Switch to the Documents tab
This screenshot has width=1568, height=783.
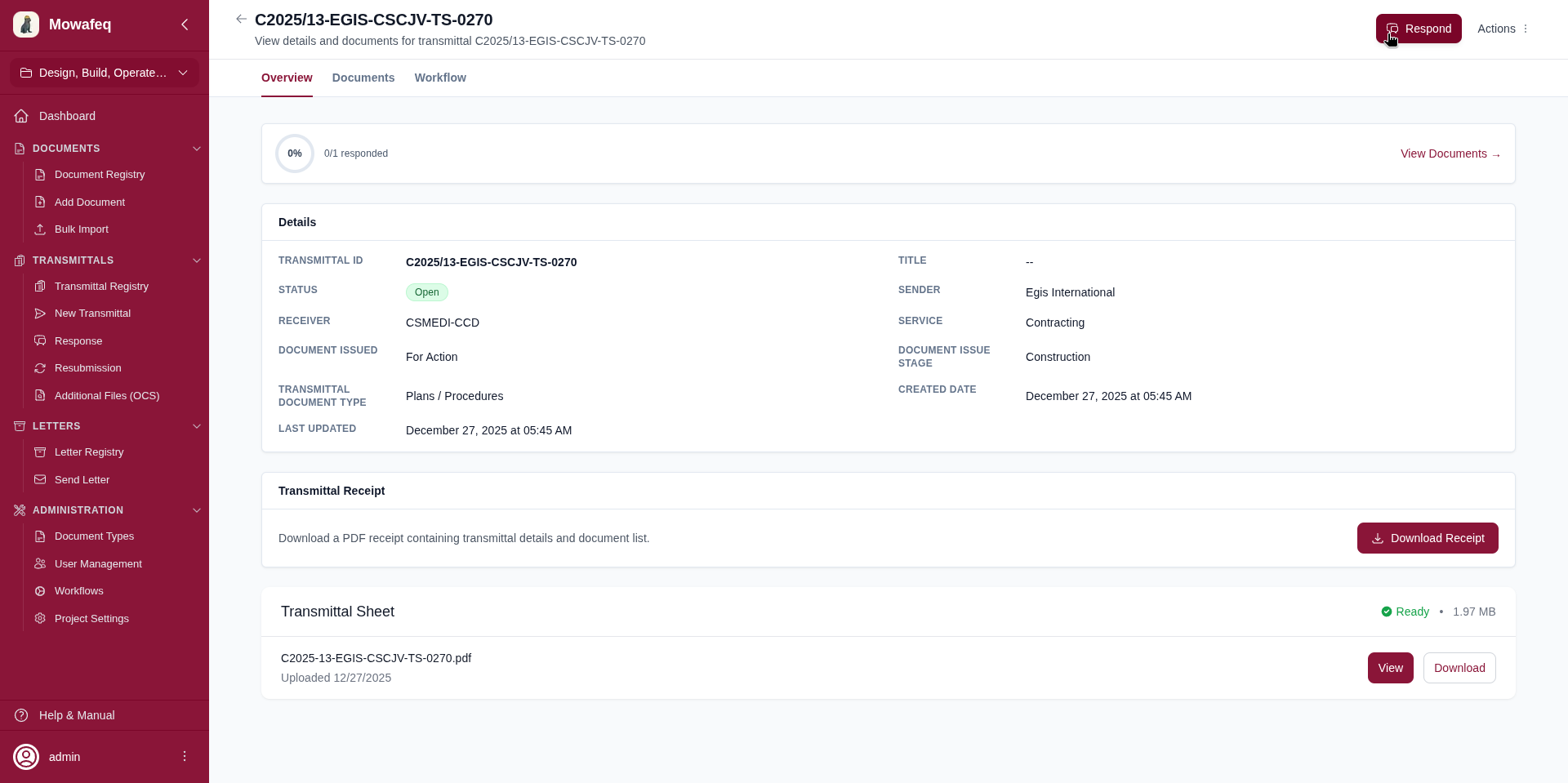363,78
